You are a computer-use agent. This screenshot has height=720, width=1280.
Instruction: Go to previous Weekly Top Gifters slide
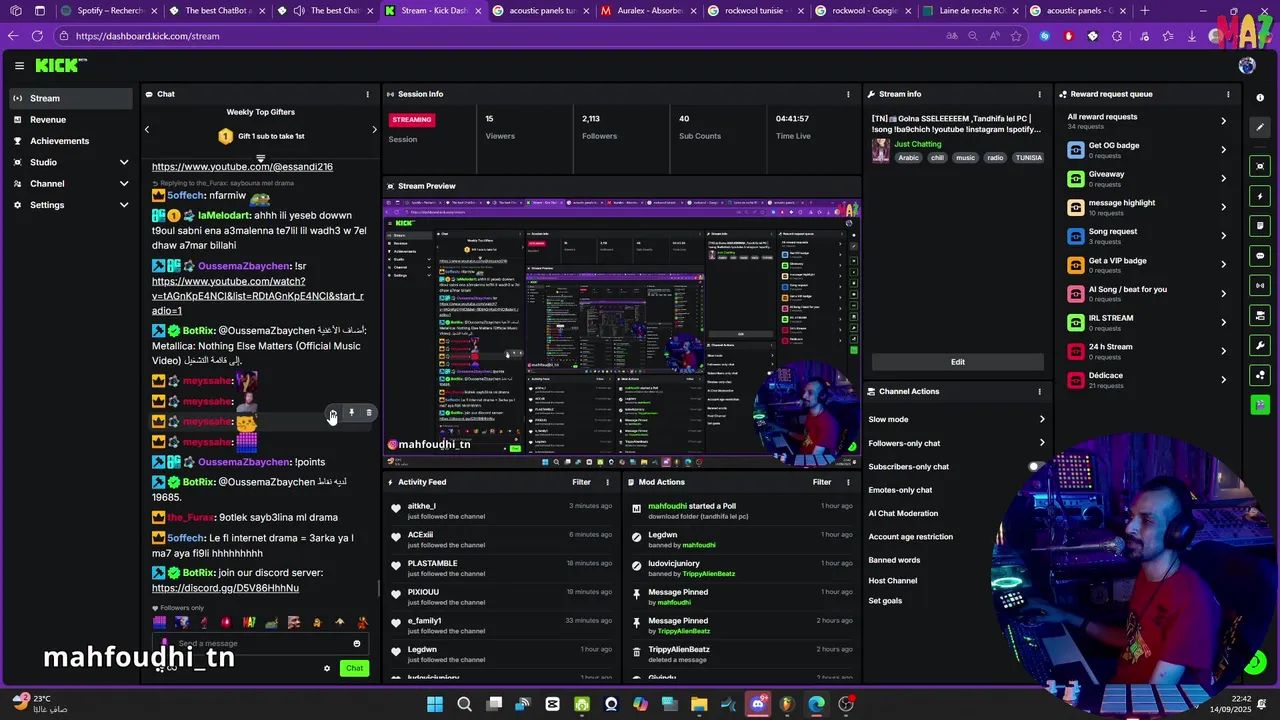point(147,129)
